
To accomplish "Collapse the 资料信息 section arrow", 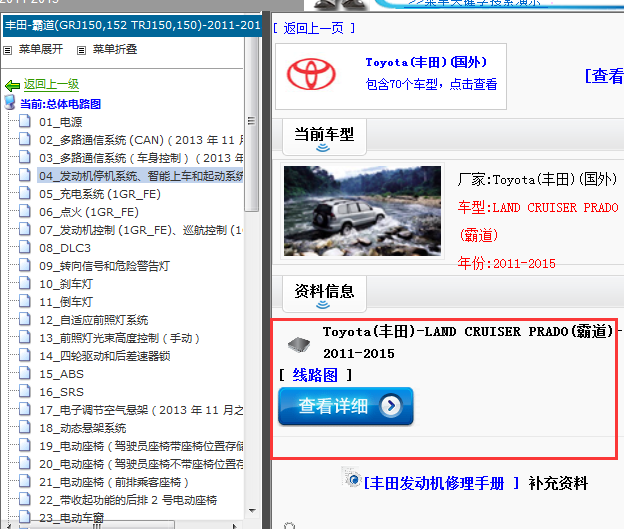I will click(x=323, y=305).
